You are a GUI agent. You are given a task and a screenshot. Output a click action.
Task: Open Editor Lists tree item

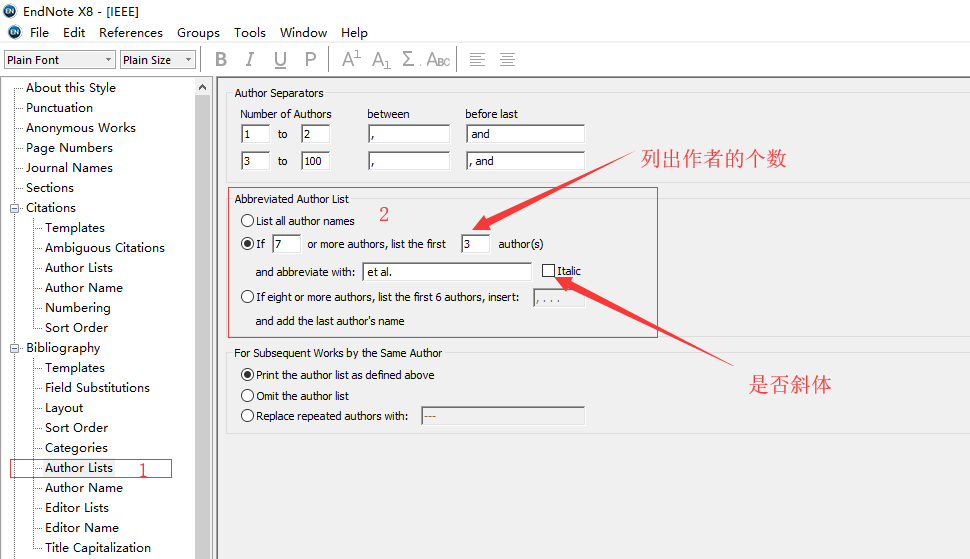77,508
